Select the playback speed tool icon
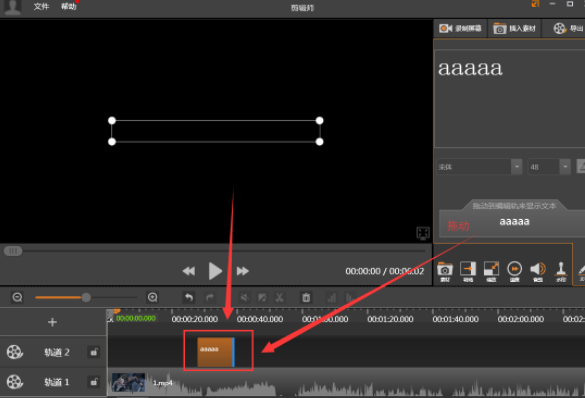Image resolution: width=585 pixels, height=398 pixels. point(514,272)
